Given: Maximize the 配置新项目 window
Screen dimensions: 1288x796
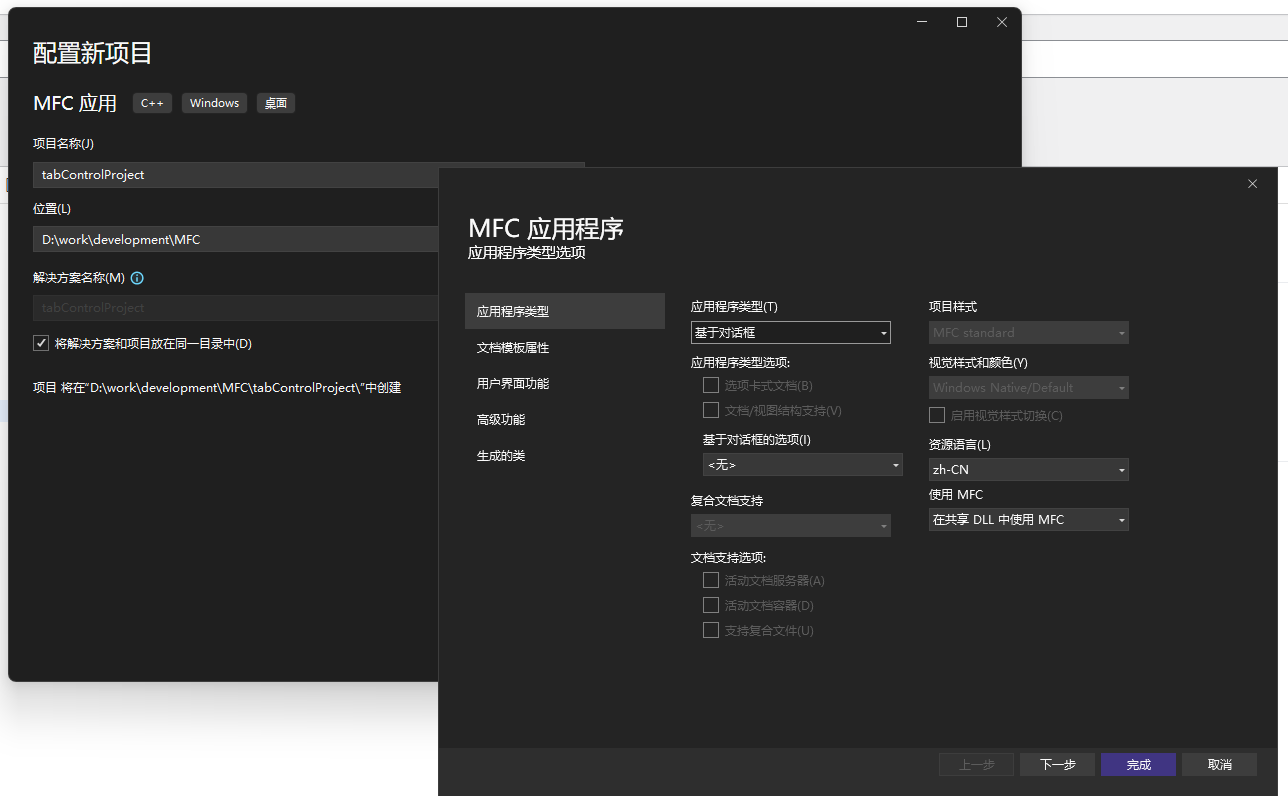Looking at the screenshot, I should tap(961, 22).
